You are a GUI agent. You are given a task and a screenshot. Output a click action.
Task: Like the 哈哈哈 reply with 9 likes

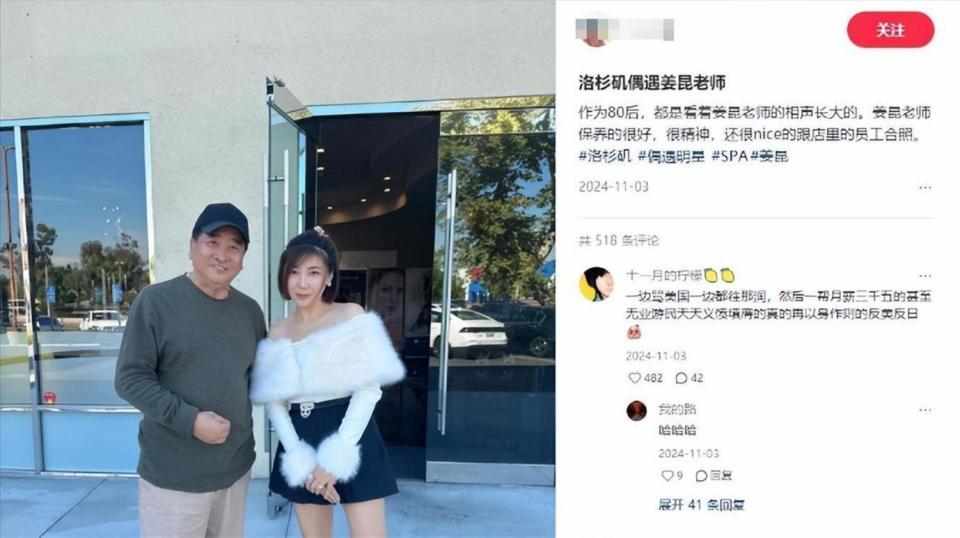coord(672,476)
